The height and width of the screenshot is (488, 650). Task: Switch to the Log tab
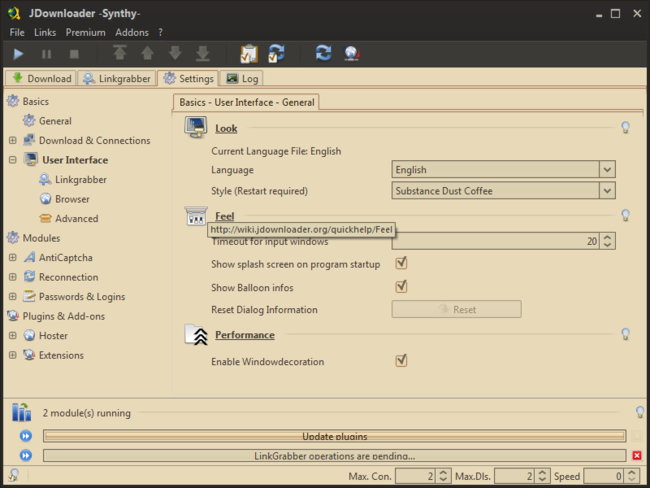coord(242,78)
